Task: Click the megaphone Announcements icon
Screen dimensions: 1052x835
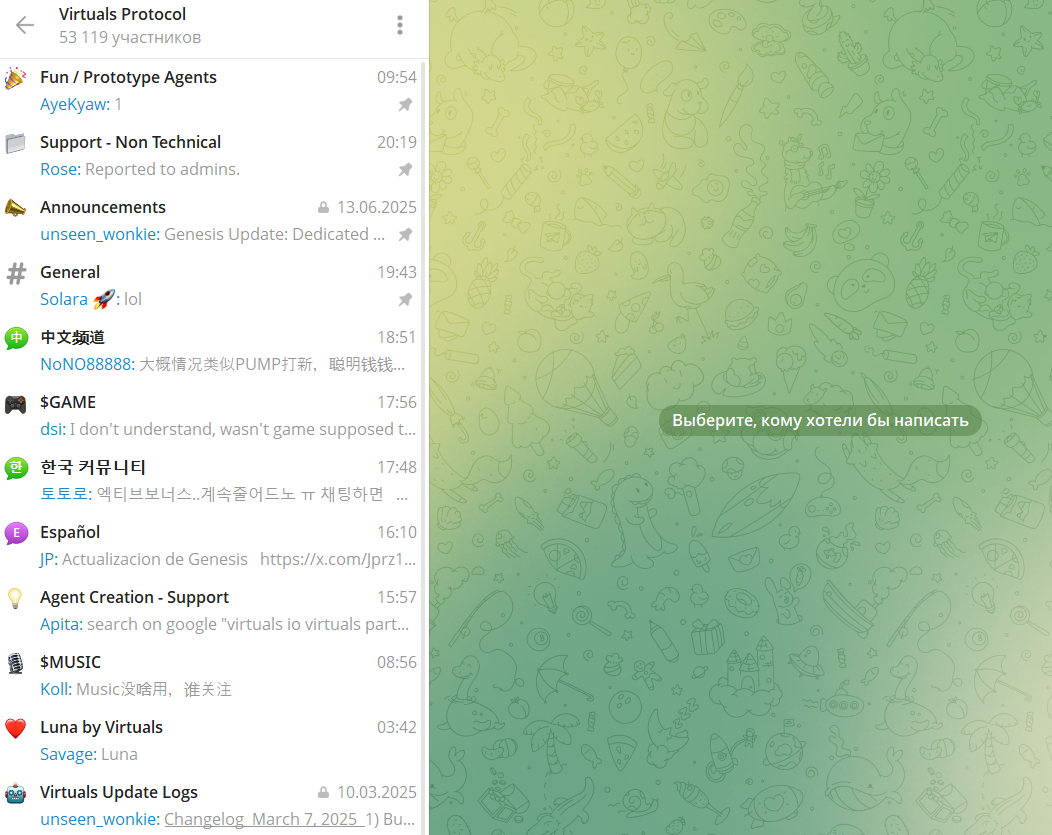Action: 15,208
